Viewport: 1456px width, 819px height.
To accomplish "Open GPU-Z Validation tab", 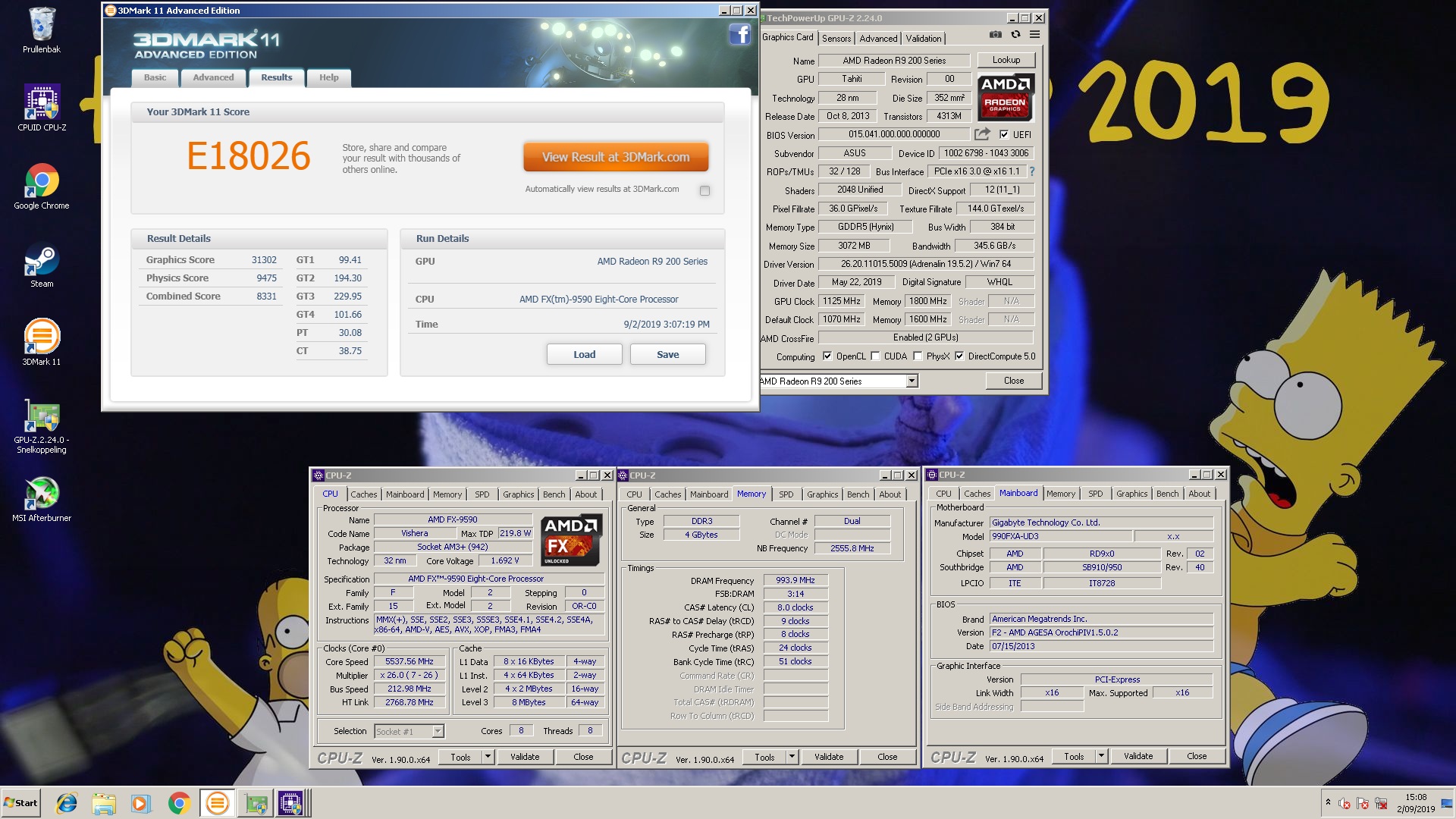I will coord(924,39).
